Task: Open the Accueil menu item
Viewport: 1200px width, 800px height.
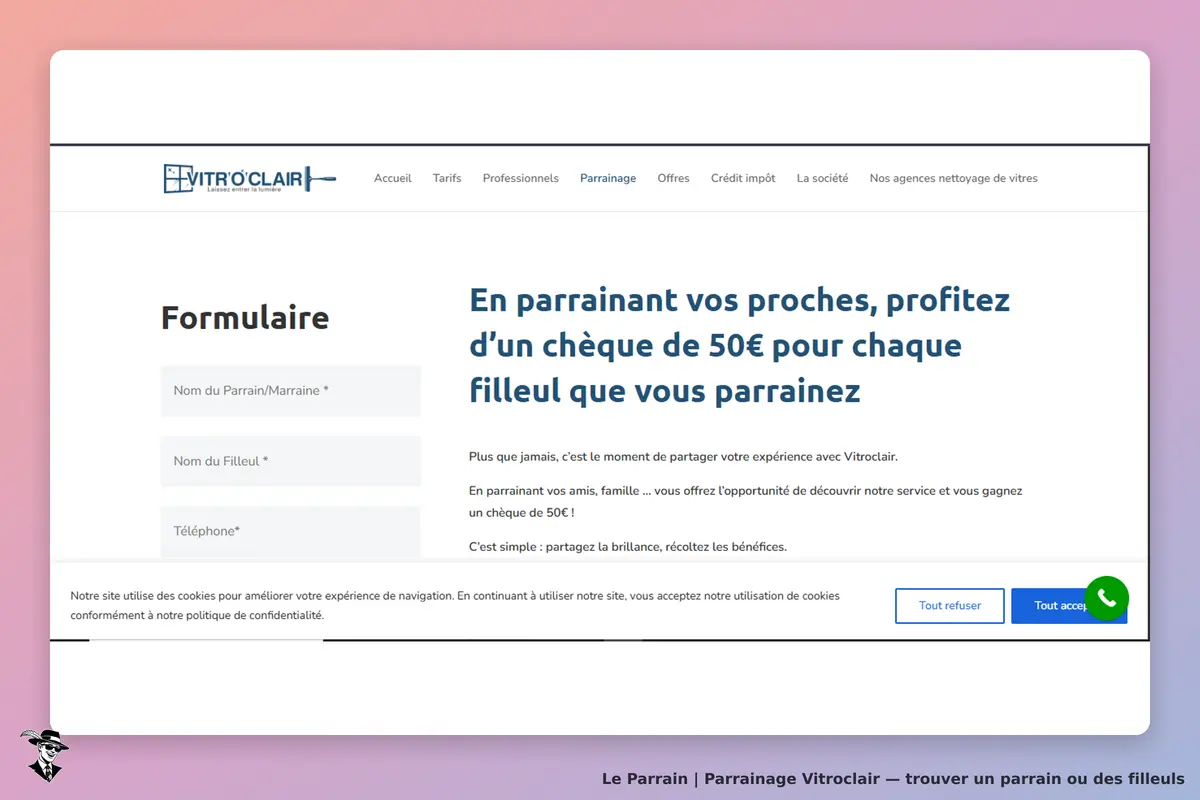Action: point(393,178)
